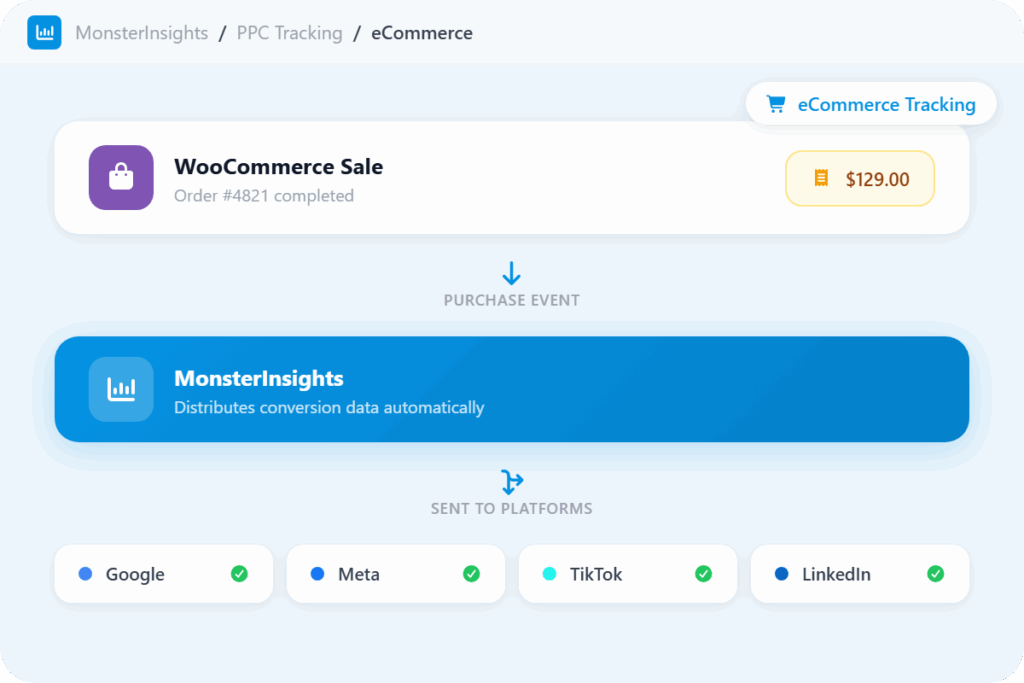This screenshot has height=683, width=1024.
Task: Click the LinkedIn platform label
Action: tap(836, 574)
